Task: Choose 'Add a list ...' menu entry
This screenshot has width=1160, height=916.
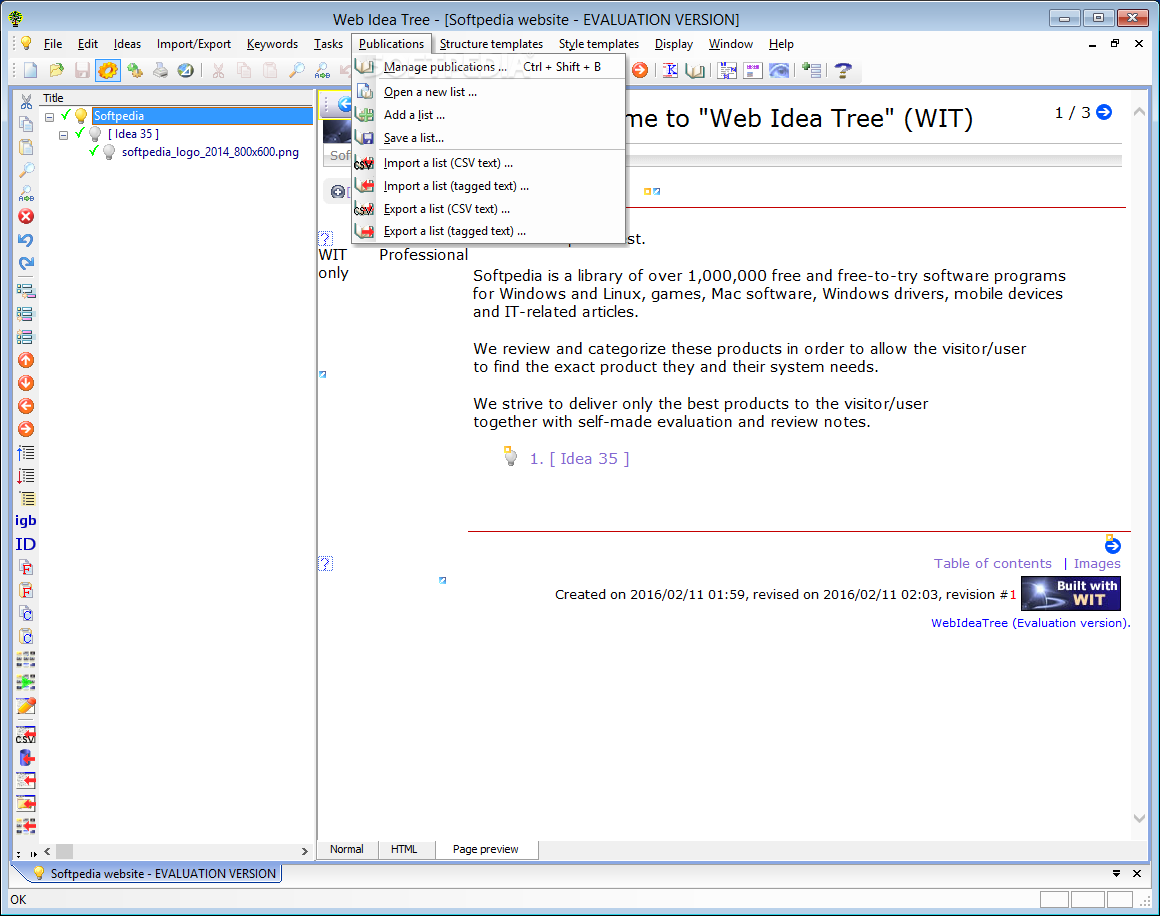Action: click(x=488, y=115)
